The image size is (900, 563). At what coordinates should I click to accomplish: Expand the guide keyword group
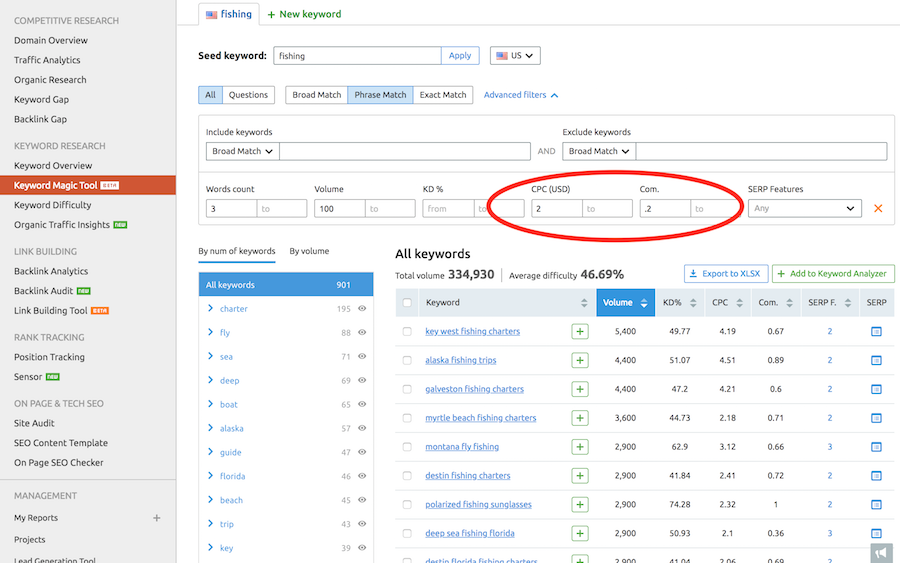click(210, 452)
